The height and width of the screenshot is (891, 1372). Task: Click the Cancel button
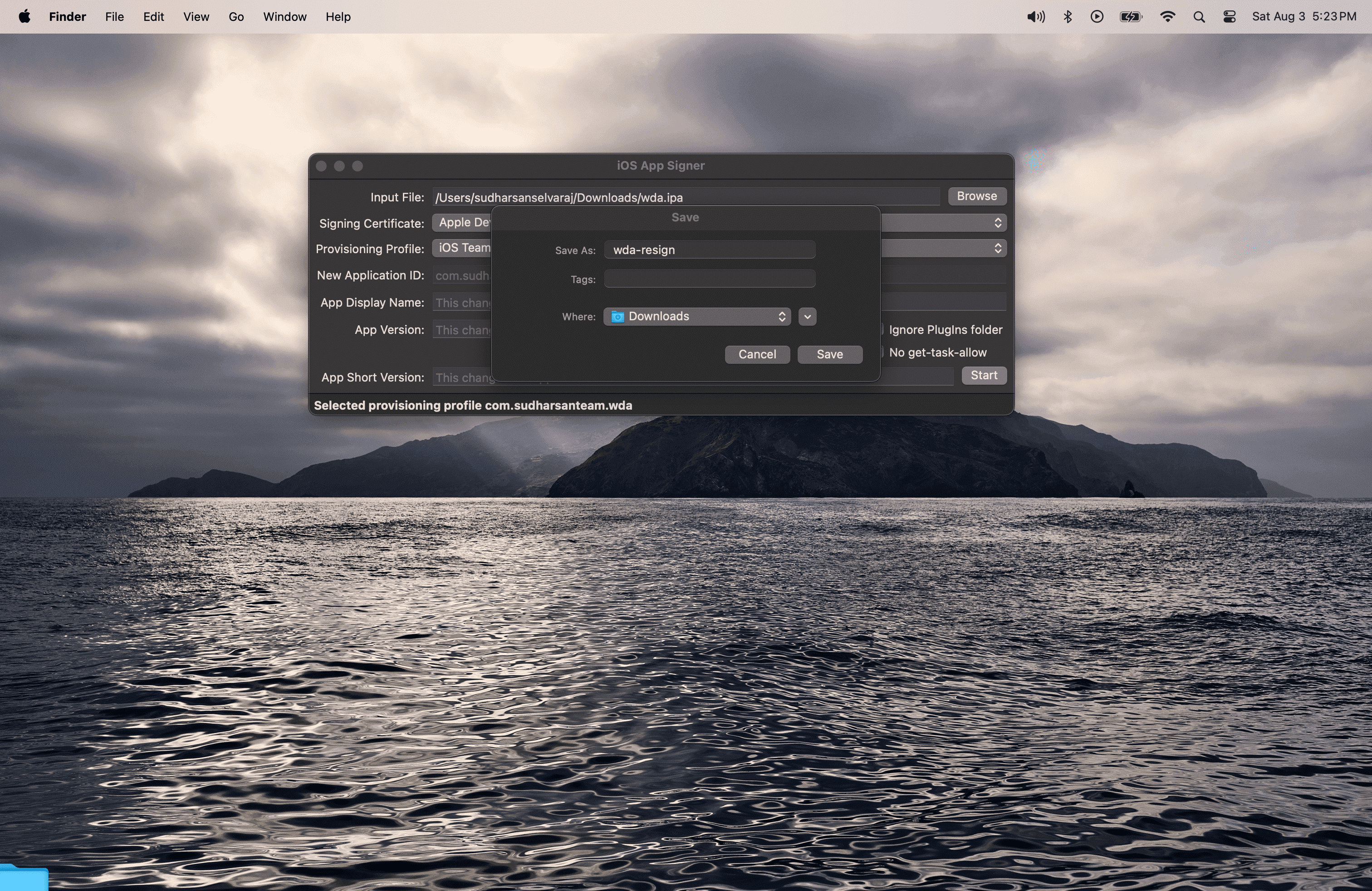[x=757, y=354]
